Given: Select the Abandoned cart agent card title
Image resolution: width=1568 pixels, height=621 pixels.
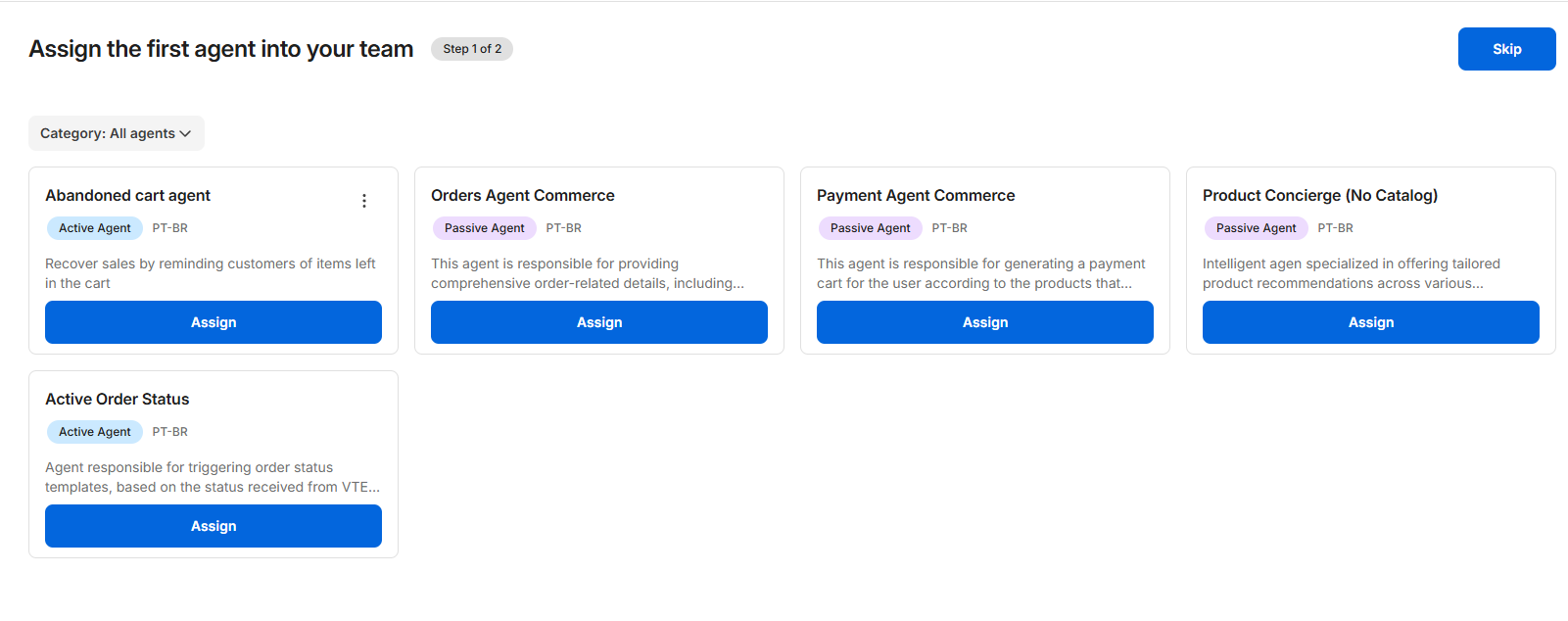Looking at the screenshot, I should (x=127, y=196).
